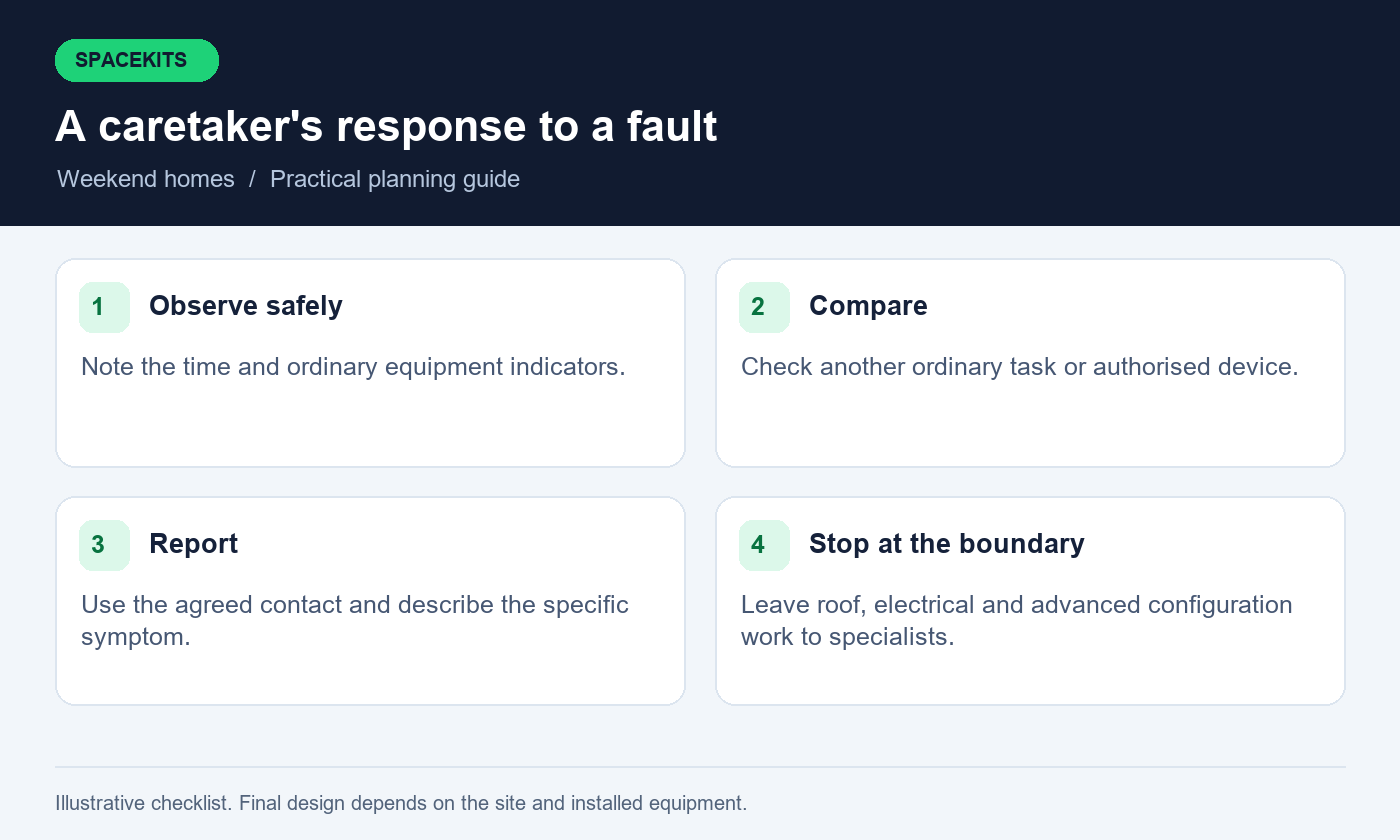Select the Observe safely heading
Screen dimensions: 1400x840
coord(246,306)
